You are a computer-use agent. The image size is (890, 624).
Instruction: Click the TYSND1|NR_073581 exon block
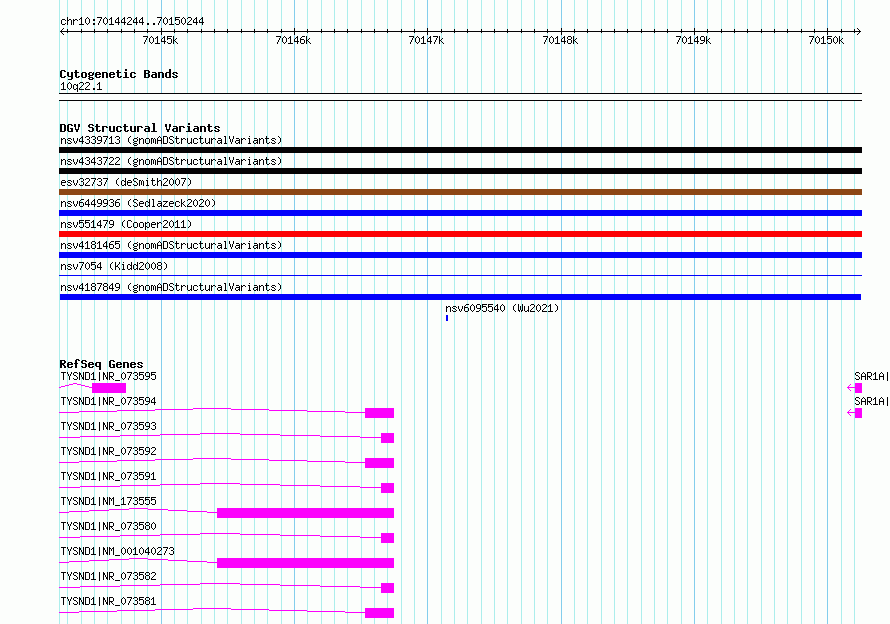[379, 613]
